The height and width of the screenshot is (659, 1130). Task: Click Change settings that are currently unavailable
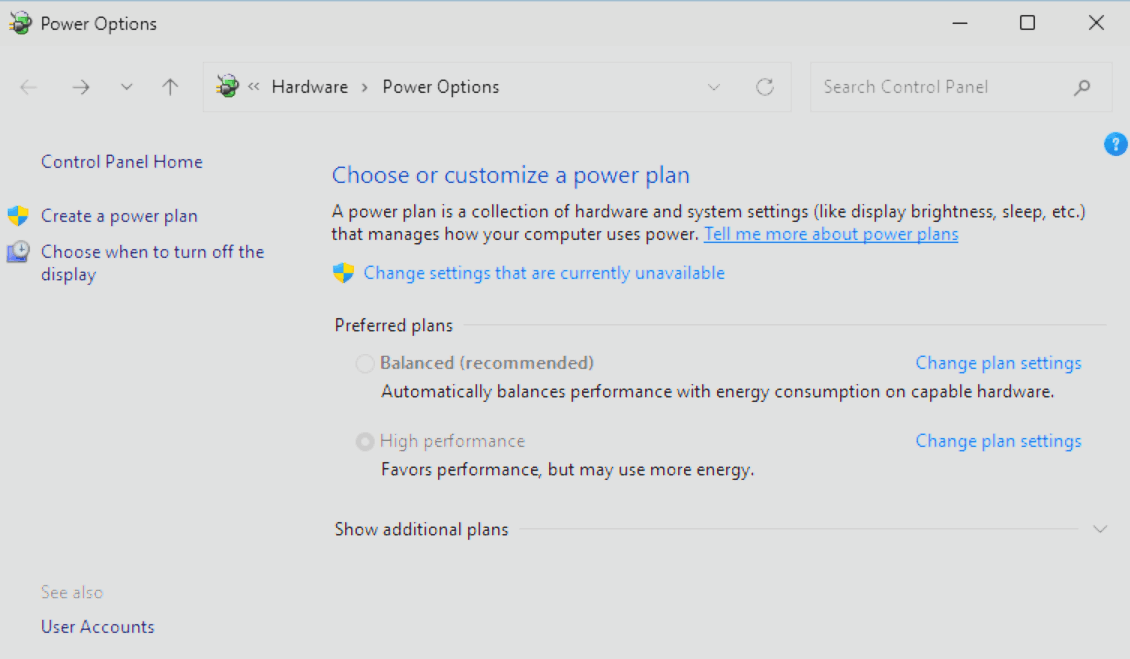[544, 273]
